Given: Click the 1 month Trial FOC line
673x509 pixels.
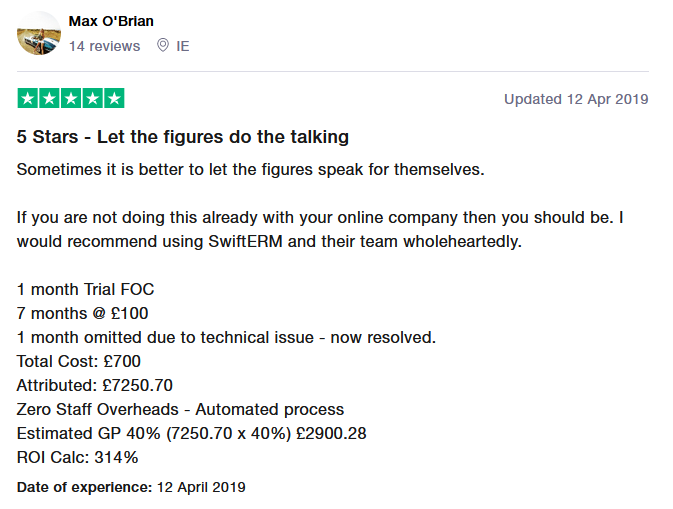Looking at the screenshot, I should pyautogui.click(x=85, y=289).
